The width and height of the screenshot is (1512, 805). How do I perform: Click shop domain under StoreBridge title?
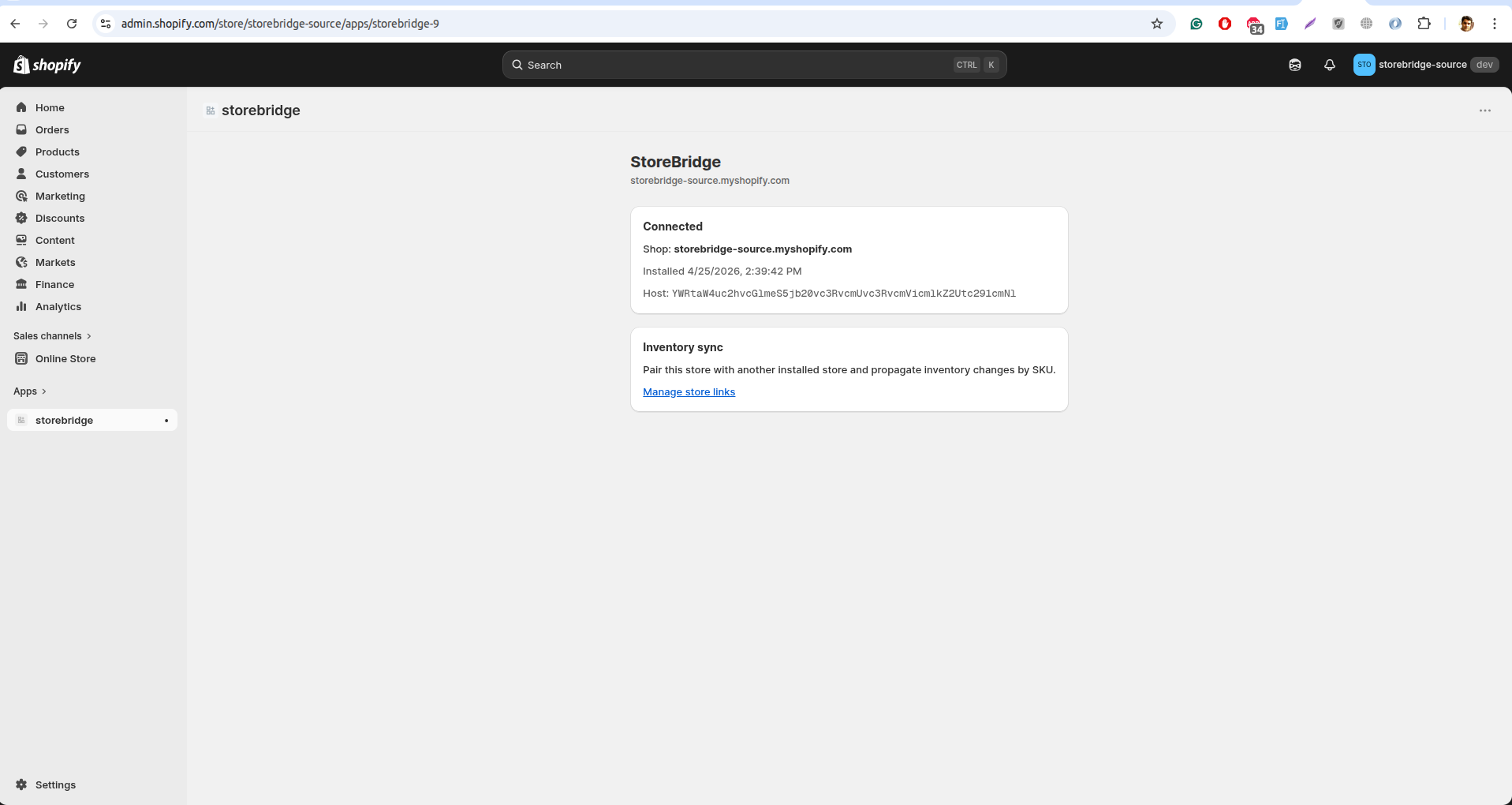point(709,181)
